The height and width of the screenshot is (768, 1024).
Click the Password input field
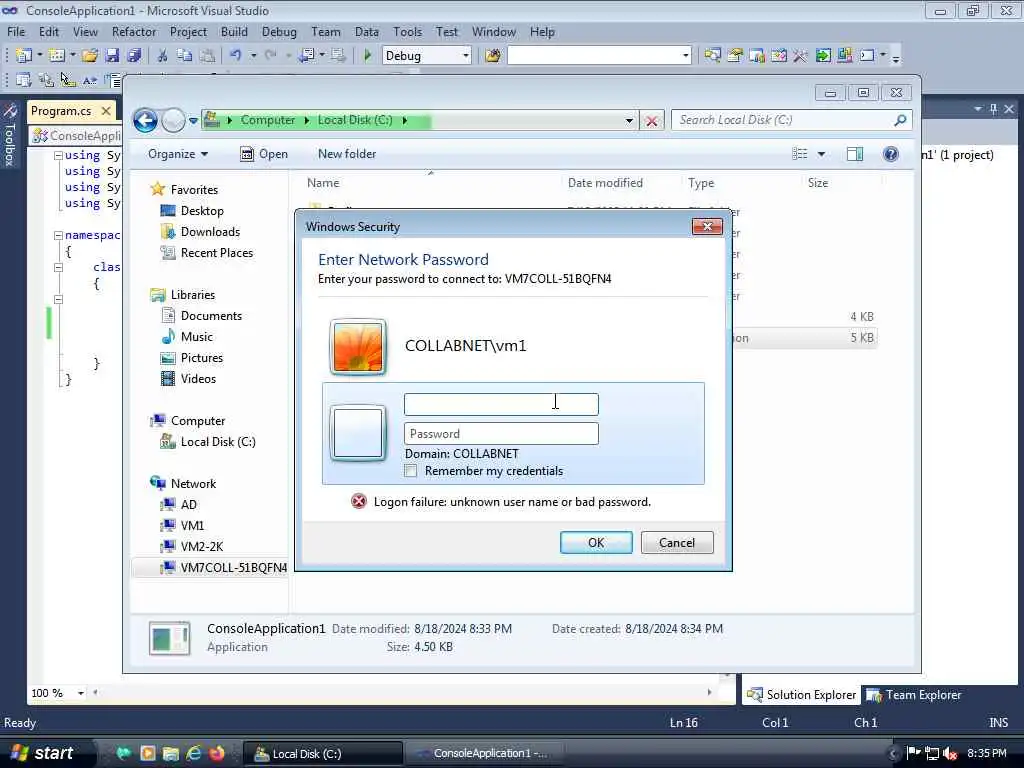tap(502, 434)
